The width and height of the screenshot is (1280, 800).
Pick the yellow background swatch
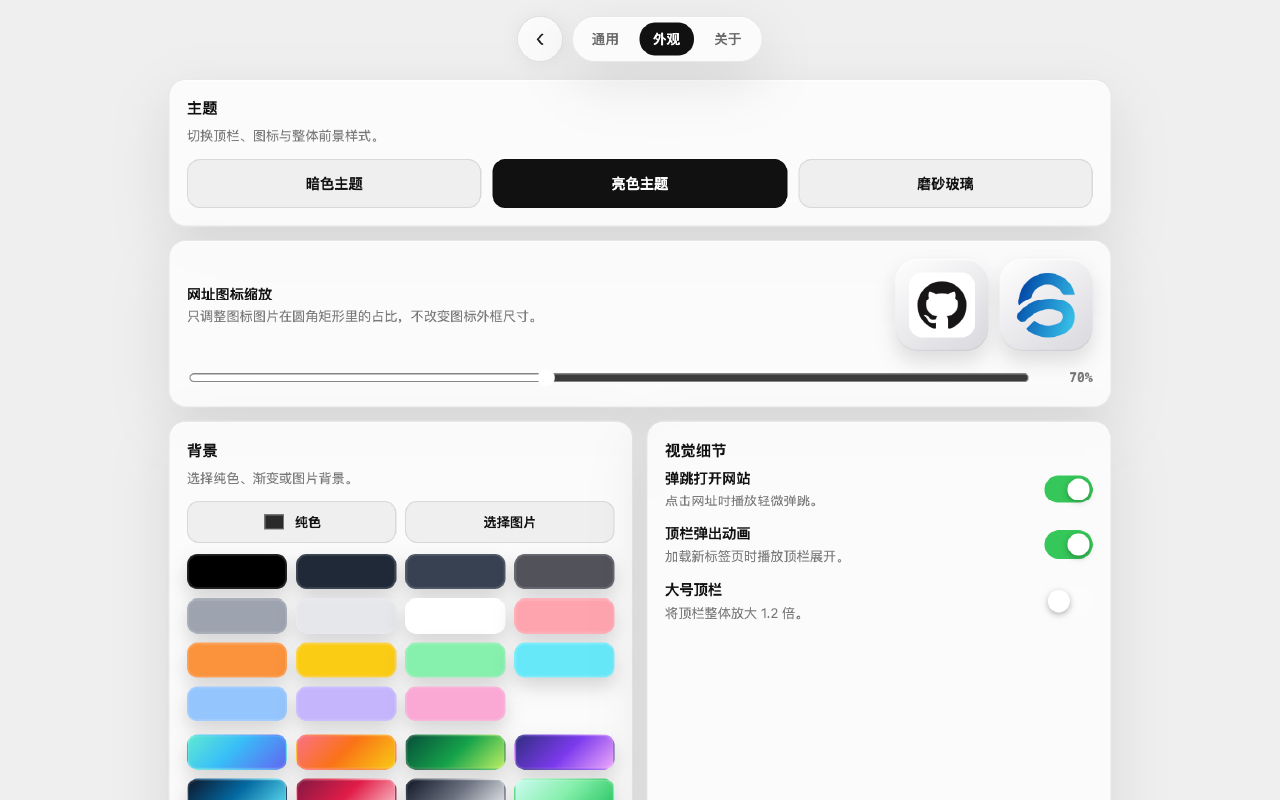(x=346, y=660)
